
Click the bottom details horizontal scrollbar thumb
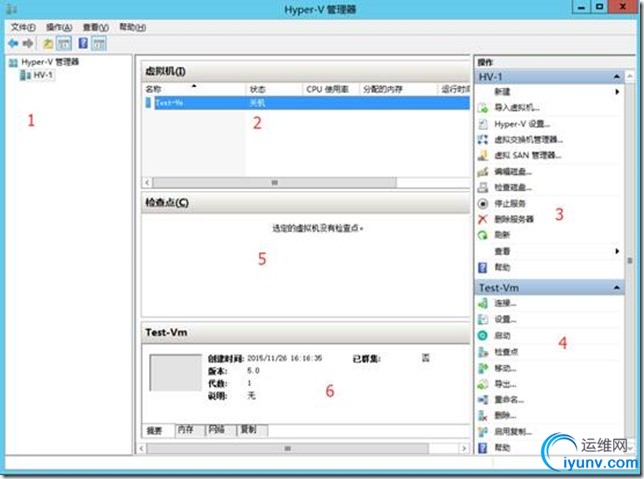click(288, 449)
